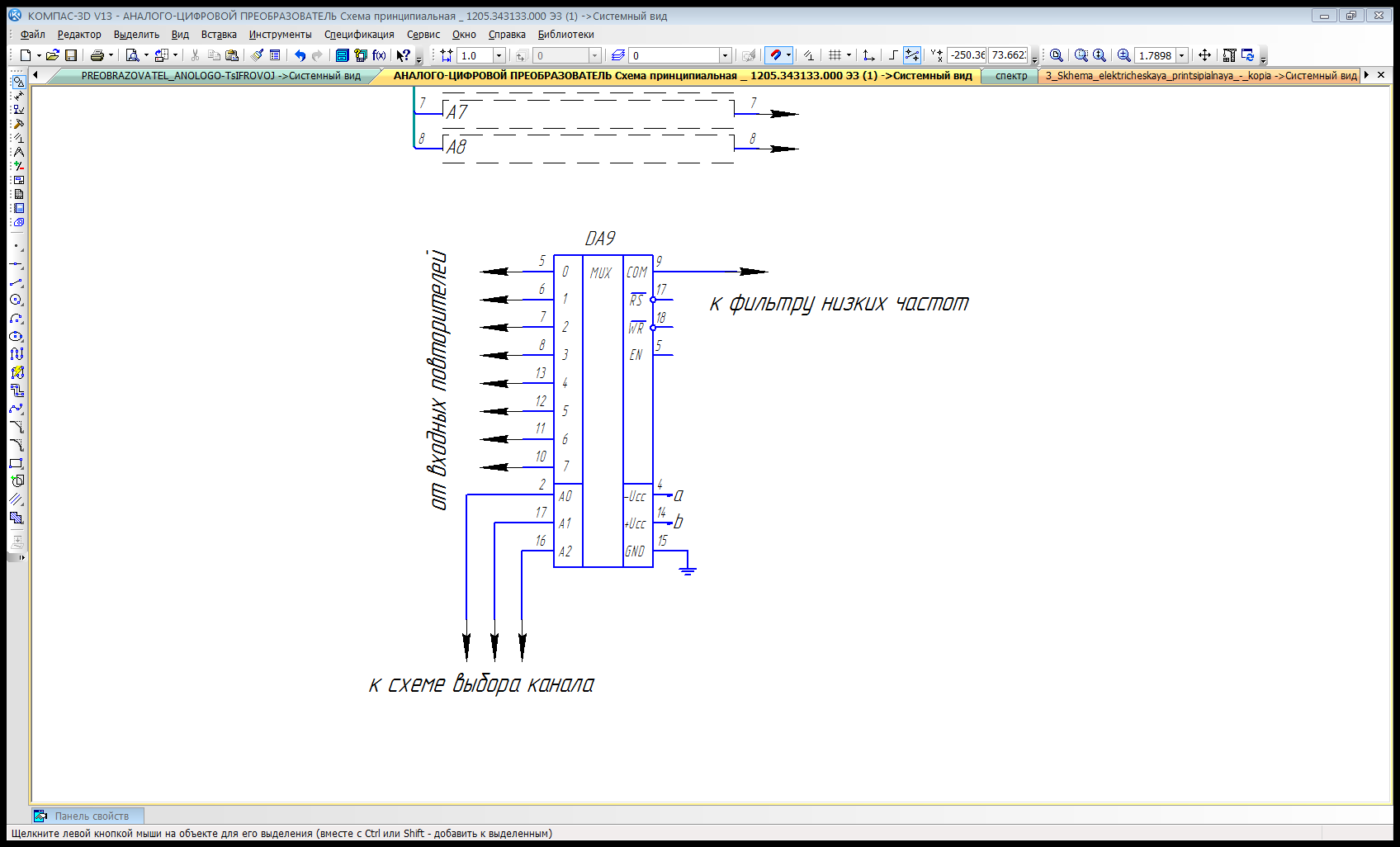Image resolution: width=1400 pixels, height=847 pixels.
Task: Open the Dimensions toolbar page
Action: [x=17, y=96]
